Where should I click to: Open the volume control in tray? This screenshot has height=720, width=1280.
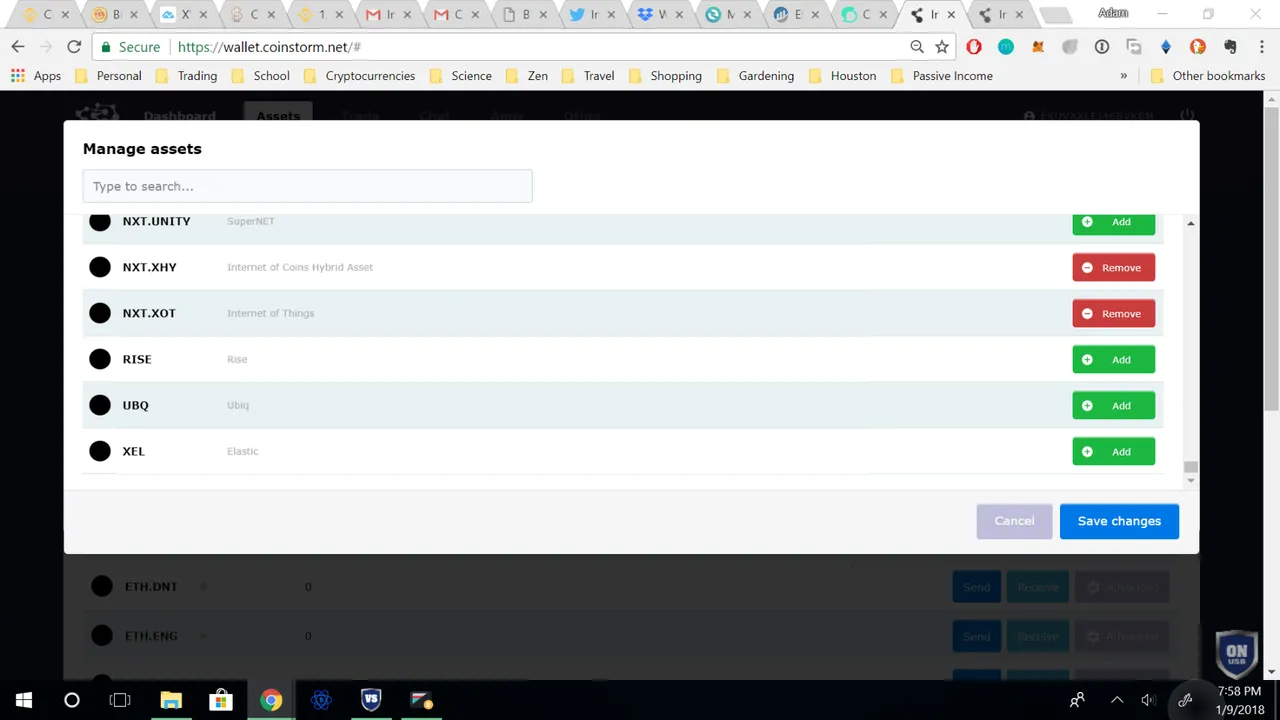[1148, 700]
